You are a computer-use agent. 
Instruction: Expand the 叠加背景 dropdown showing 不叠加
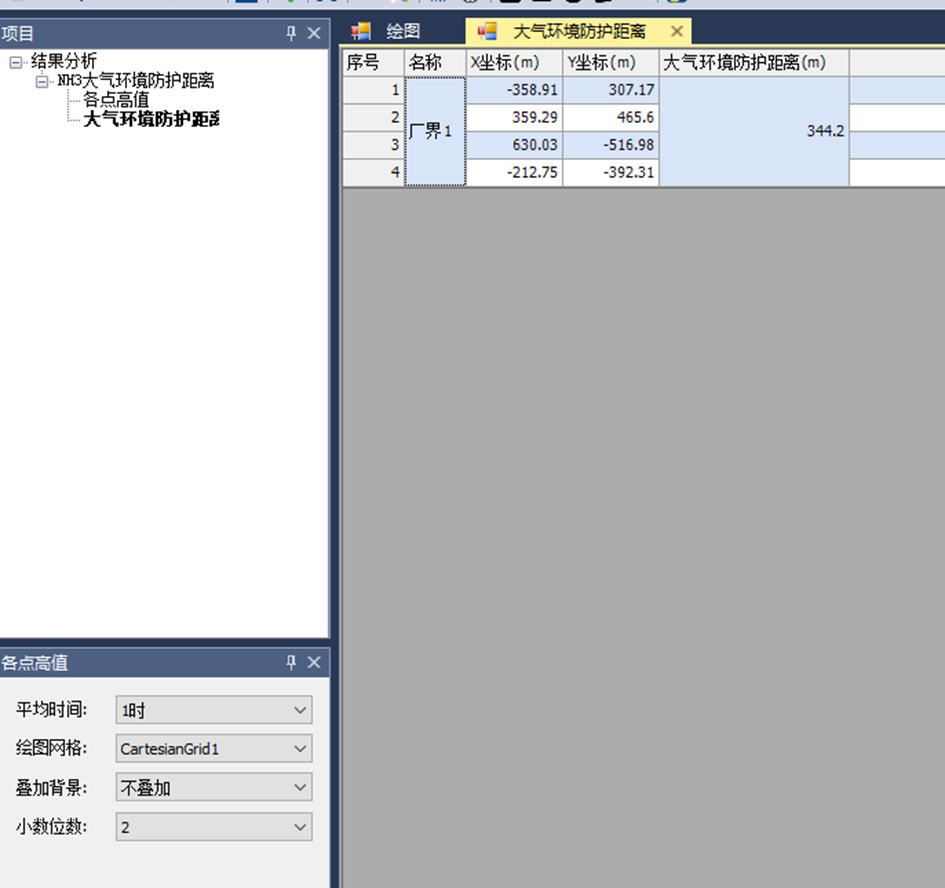[x=213, y=788]
